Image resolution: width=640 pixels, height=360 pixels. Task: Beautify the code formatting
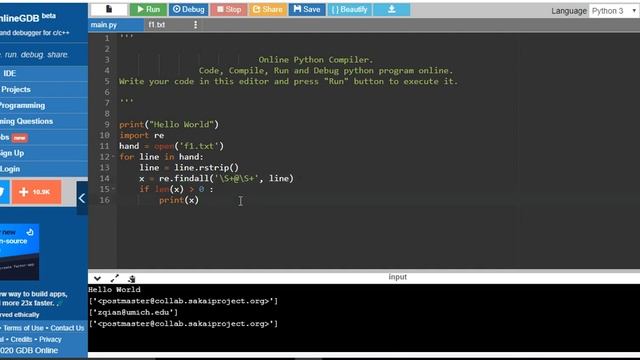click(x=349, y=9)
